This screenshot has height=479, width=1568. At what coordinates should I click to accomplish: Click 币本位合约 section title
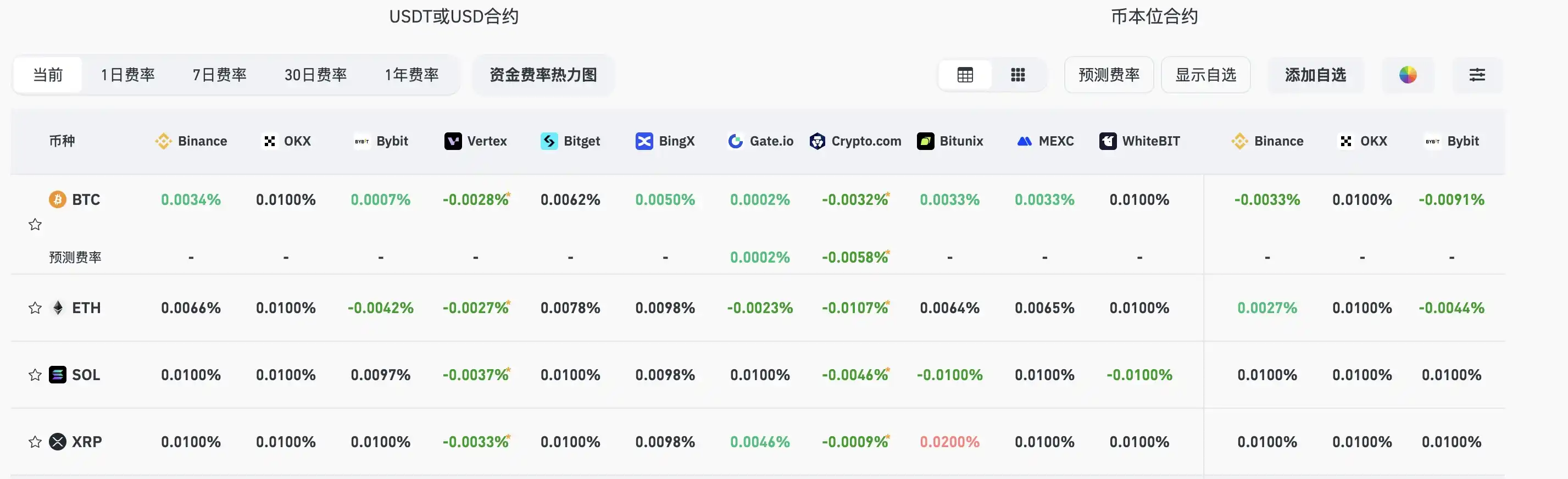click(1155, 16)
